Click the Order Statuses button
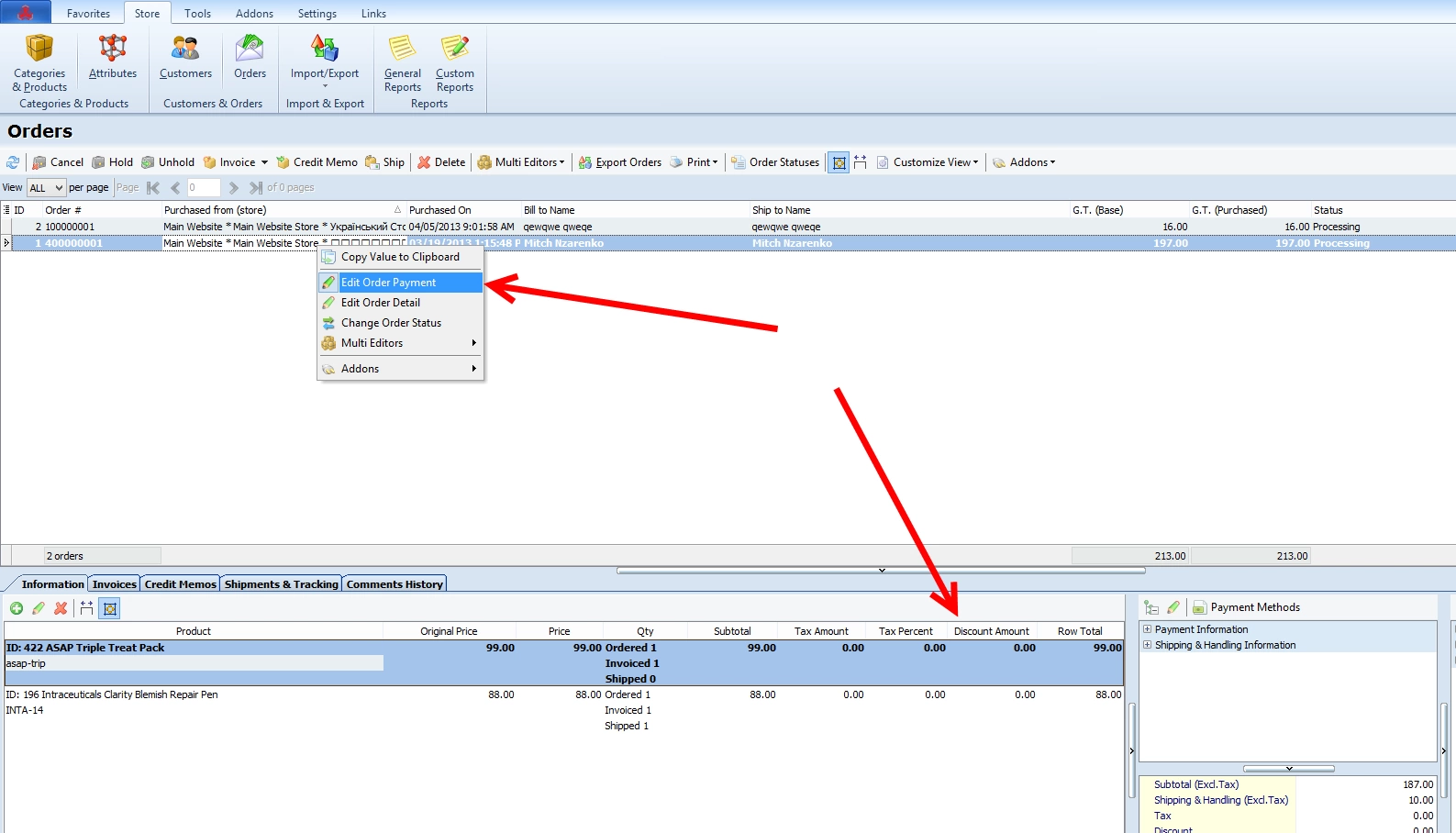The height and width of the screenshot is (833, 1456). coord(775,162)
